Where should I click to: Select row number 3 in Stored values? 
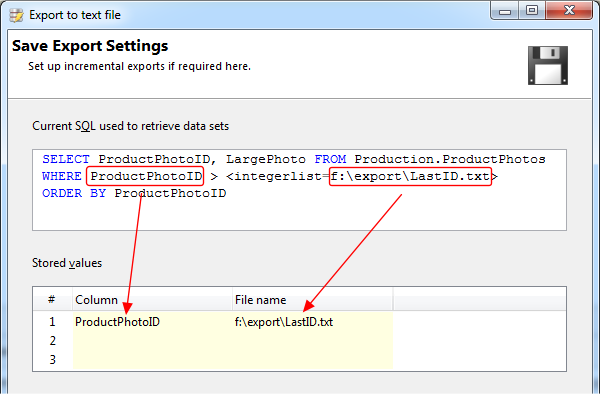tap(52, 360)
